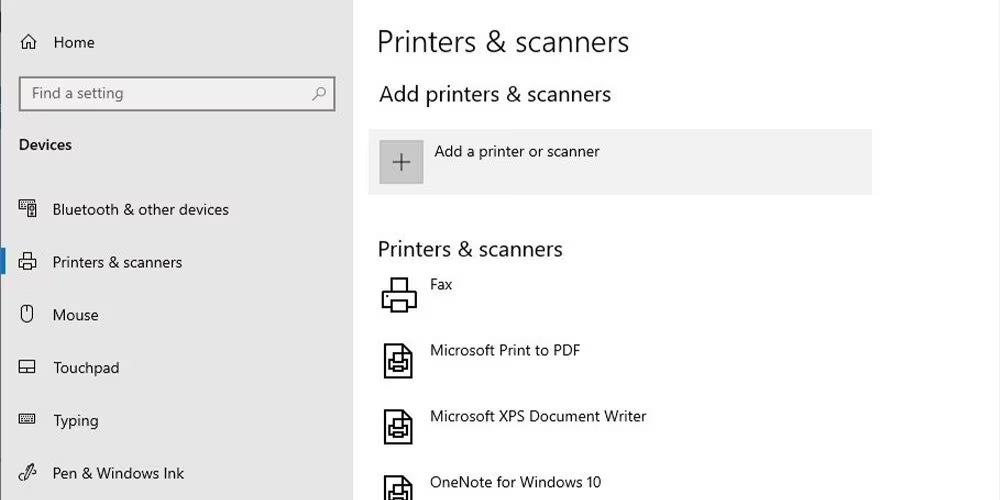Select the Microsoft Print to PDF icon

[398, 360]
